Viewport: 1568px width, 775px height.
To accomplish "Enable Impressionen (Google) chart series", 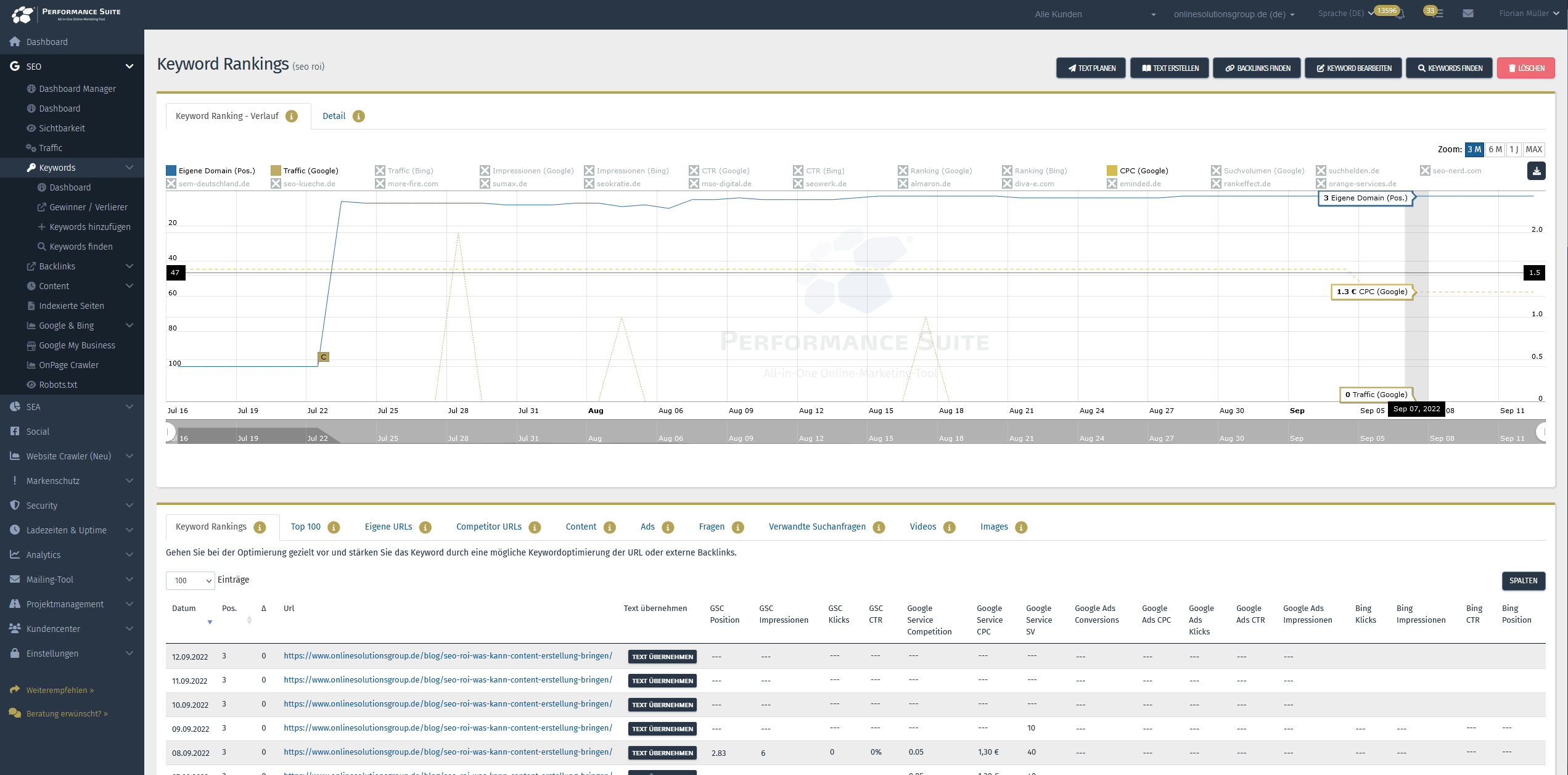I will coord(527,171).
